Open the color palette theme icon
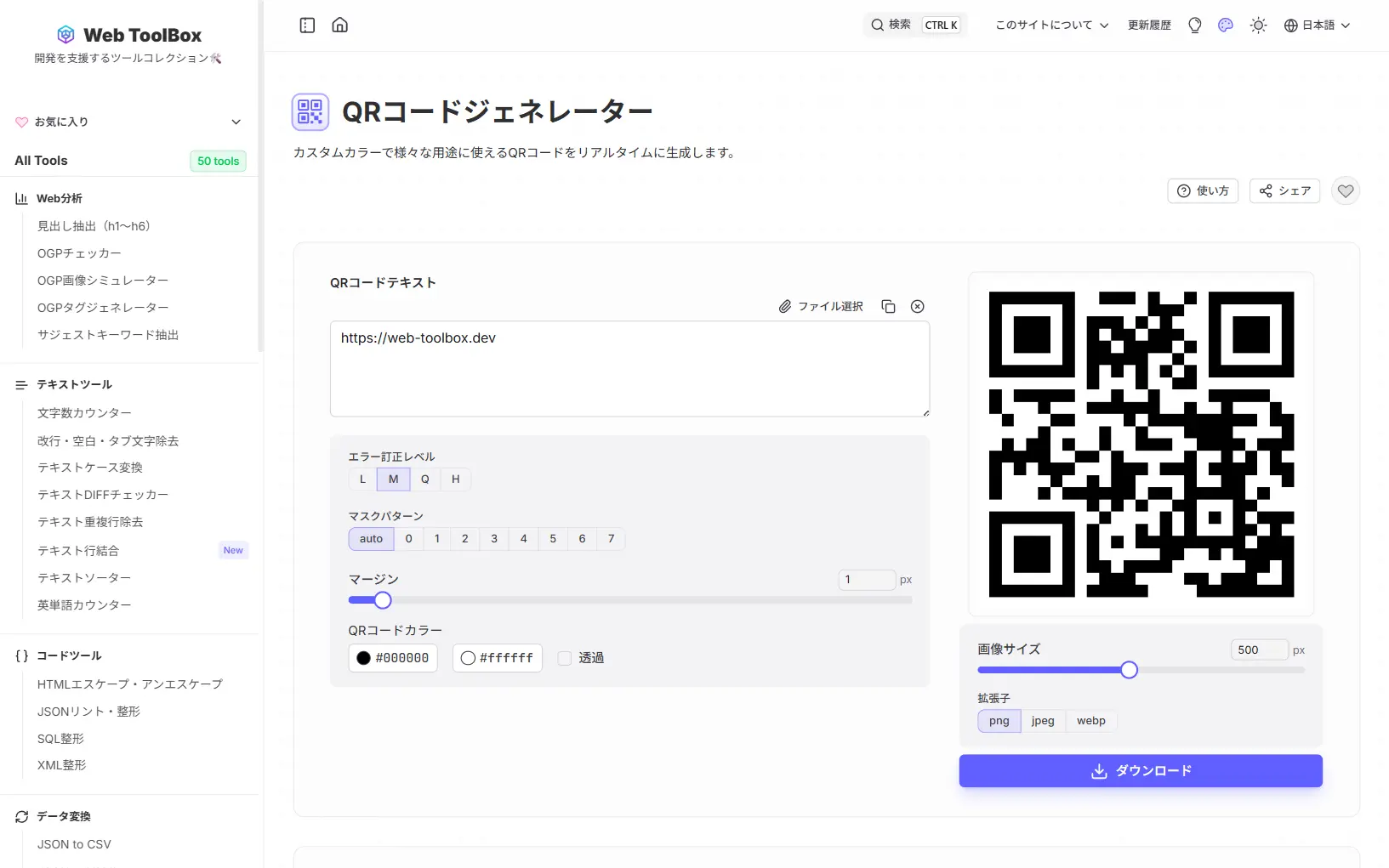The width and height of the screenshot is (1389, 868). click(x=1226, y=26)
